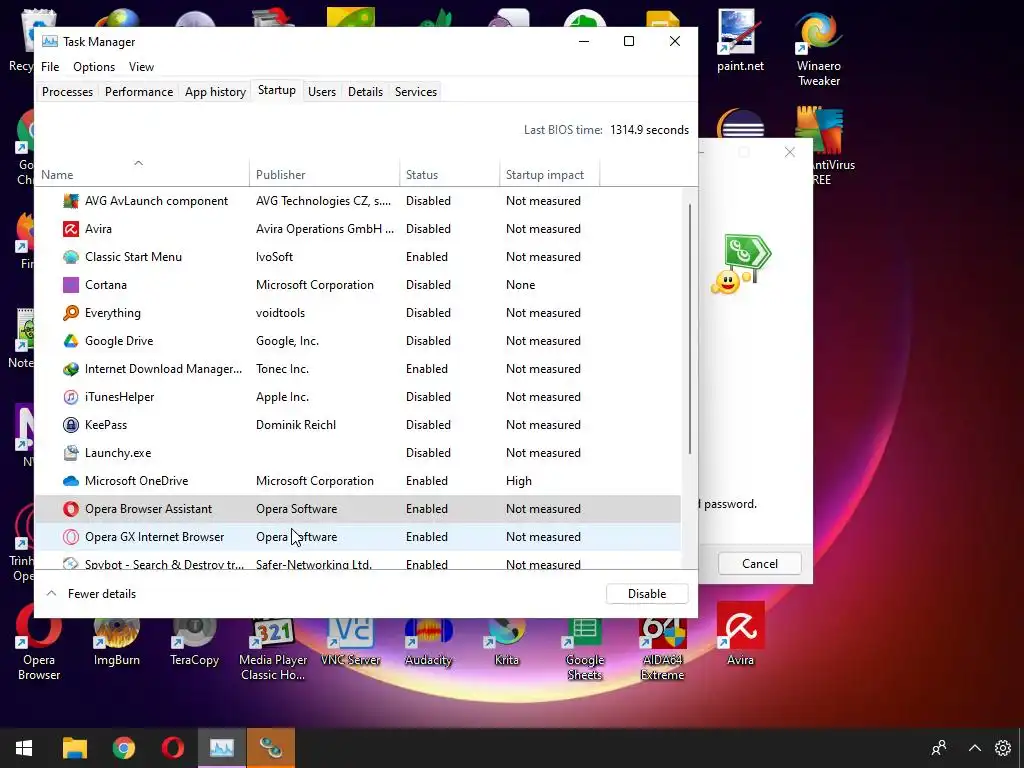Click the people icon in system tray
Viewport: 1024px width, 768px height.
939,748
